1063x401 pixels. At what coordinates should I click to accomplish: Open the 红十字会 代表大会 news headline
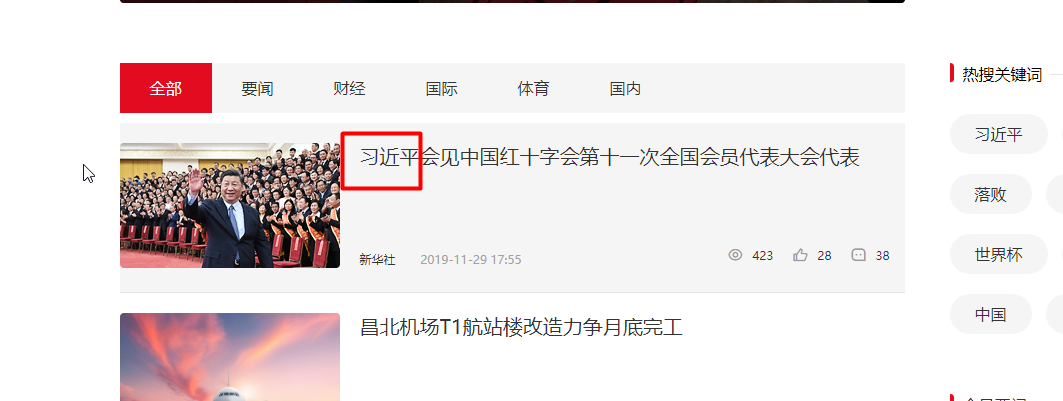[609, 158]
